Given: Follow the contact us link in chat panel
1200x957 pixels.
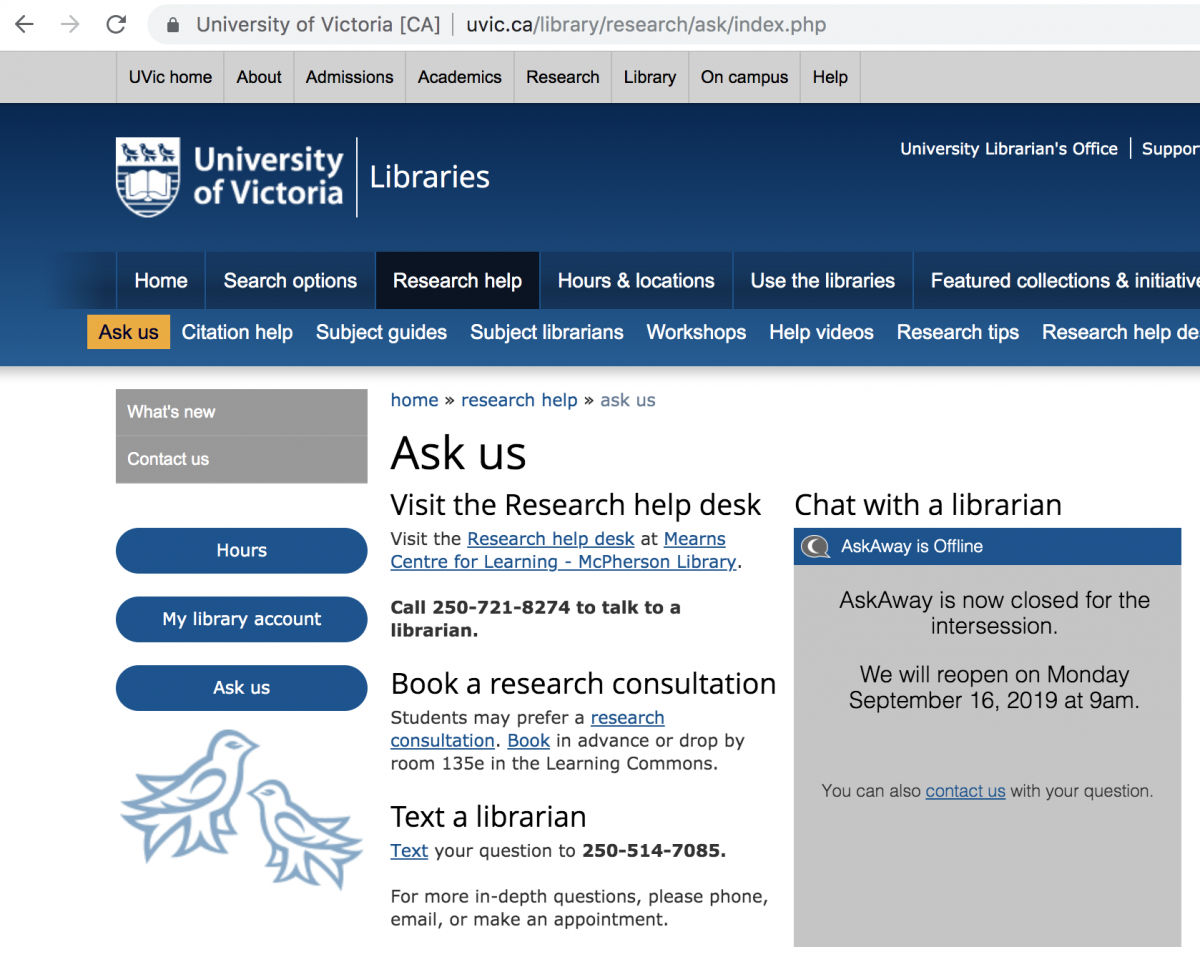Looking at the screenshot, I should [x=965, y=791].
